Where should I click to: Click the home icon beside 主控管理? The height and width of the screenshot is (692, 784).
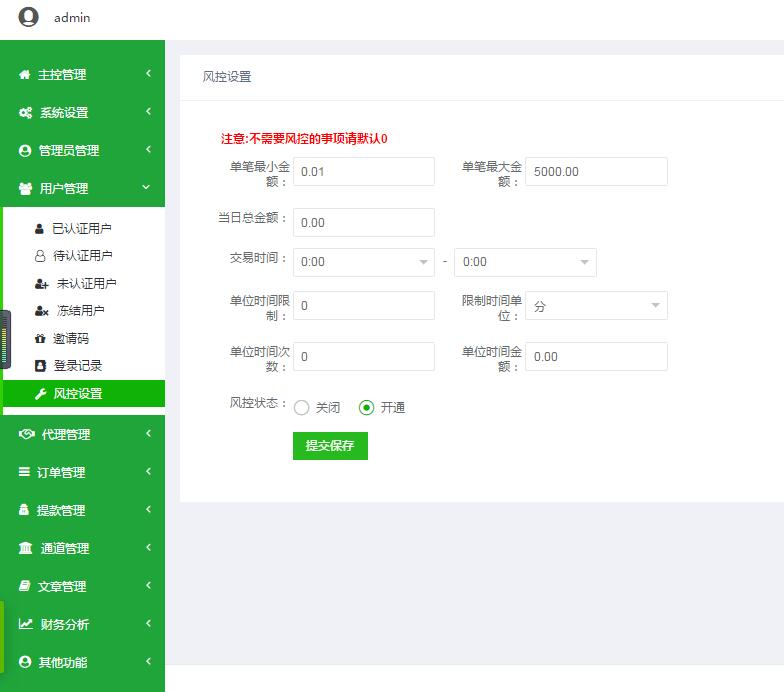point(25,75)
